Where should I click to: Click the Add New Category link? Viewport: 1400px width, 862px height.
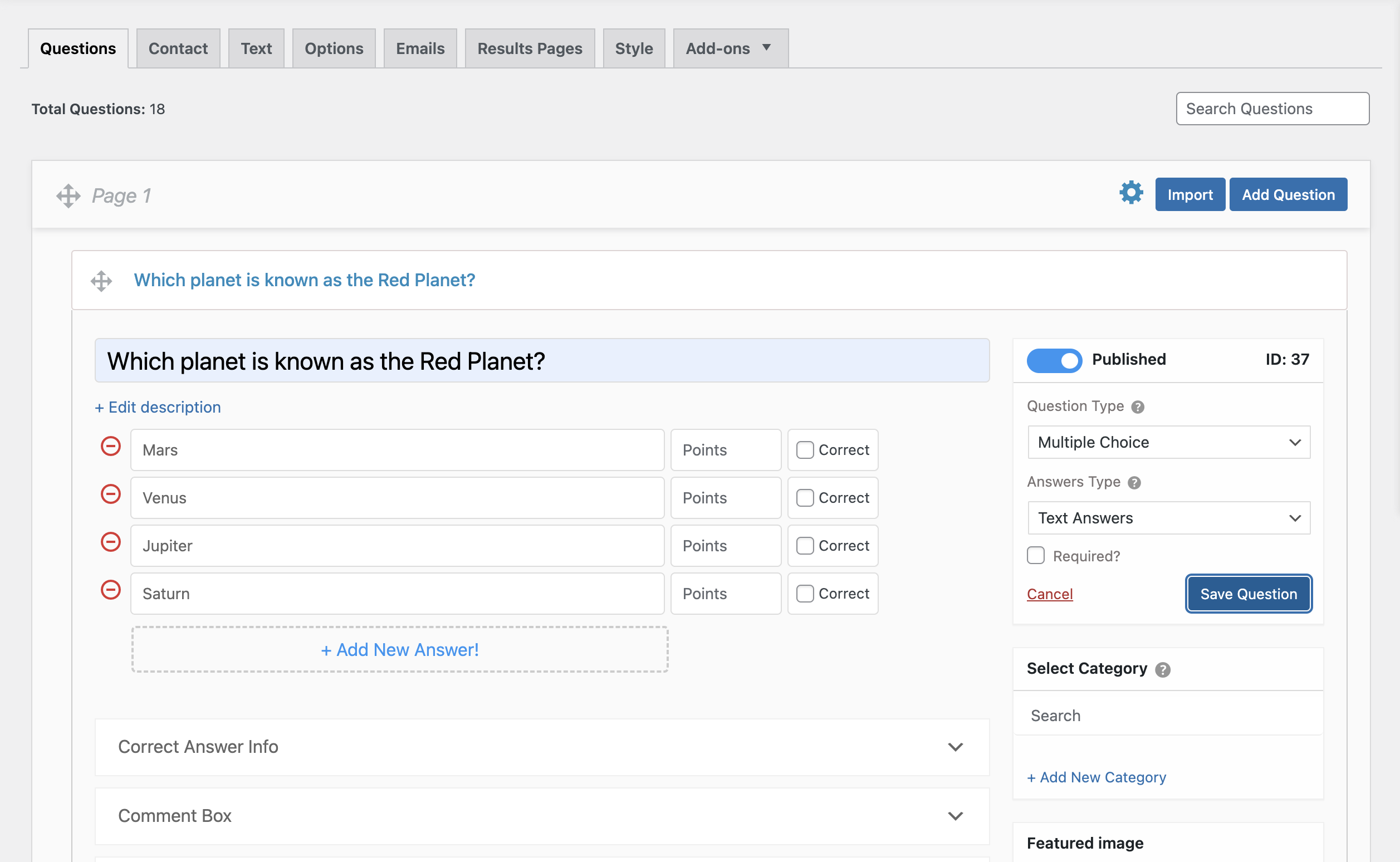[x=1096, y=777]
